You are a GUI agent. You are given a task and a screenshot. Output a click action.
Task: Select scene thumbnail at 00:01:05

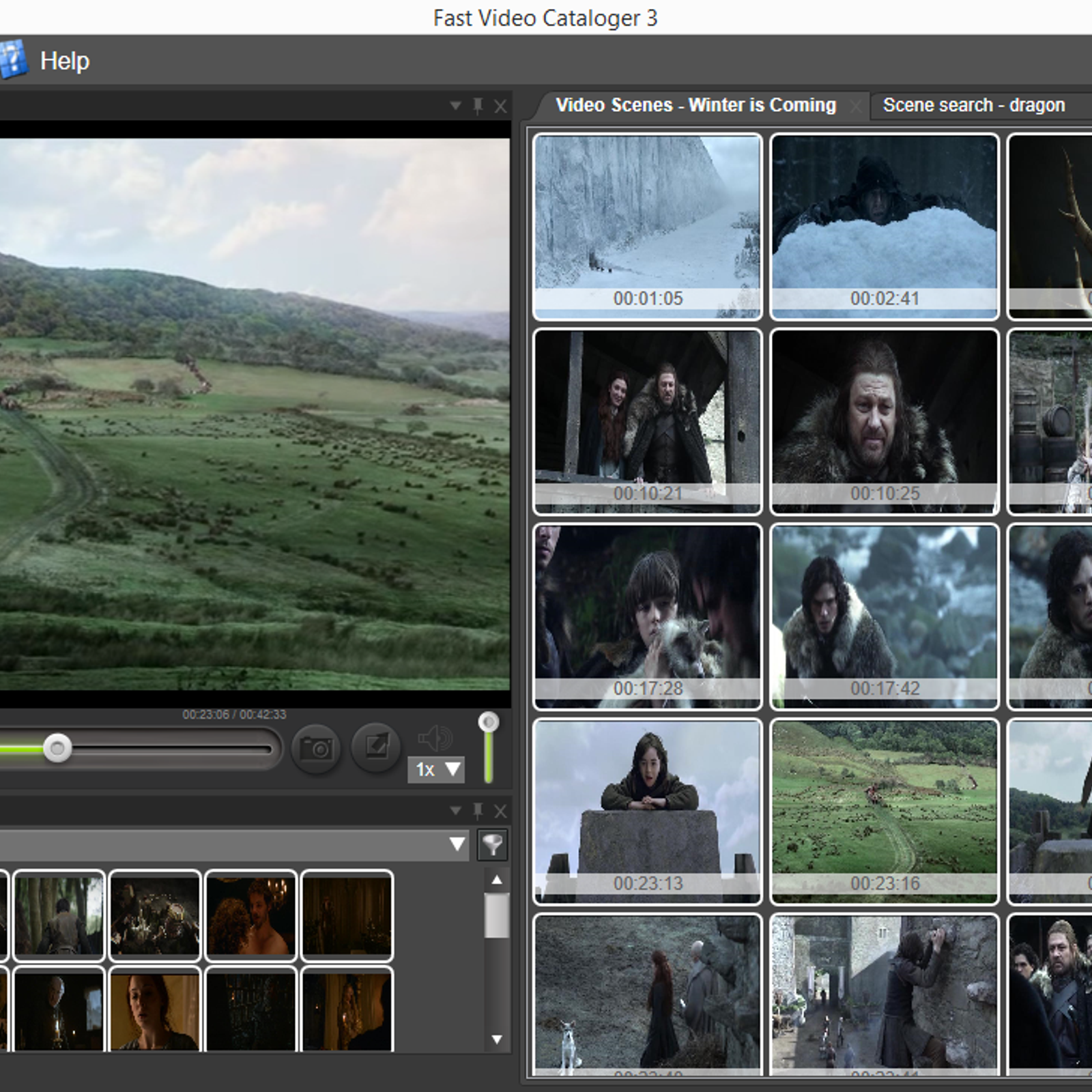[x=647, y=227]
